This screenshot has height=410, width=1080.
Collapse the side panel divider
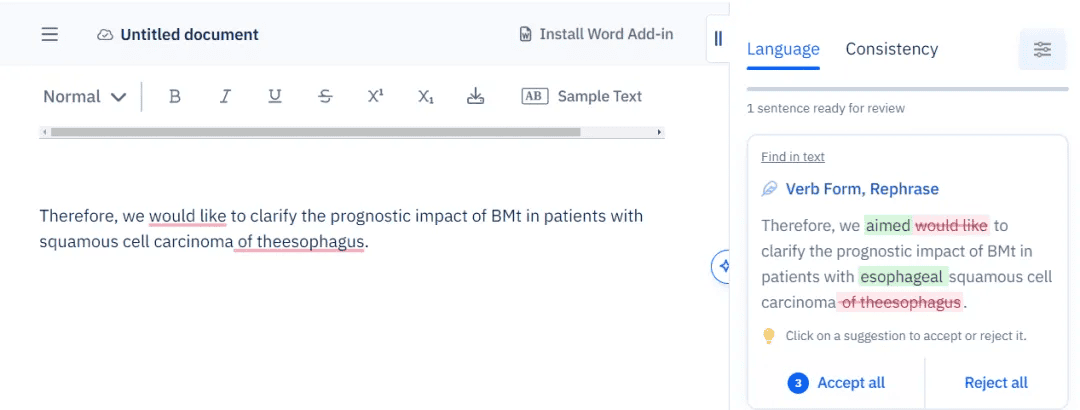(x=717, y=38)
